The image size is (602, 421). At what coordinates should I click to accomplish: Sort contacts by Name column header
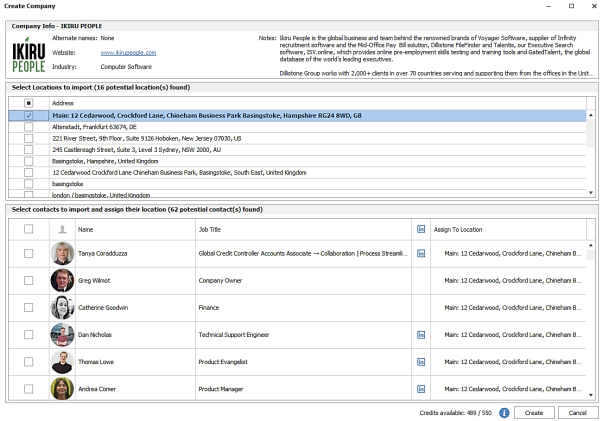tap(136, 229)
